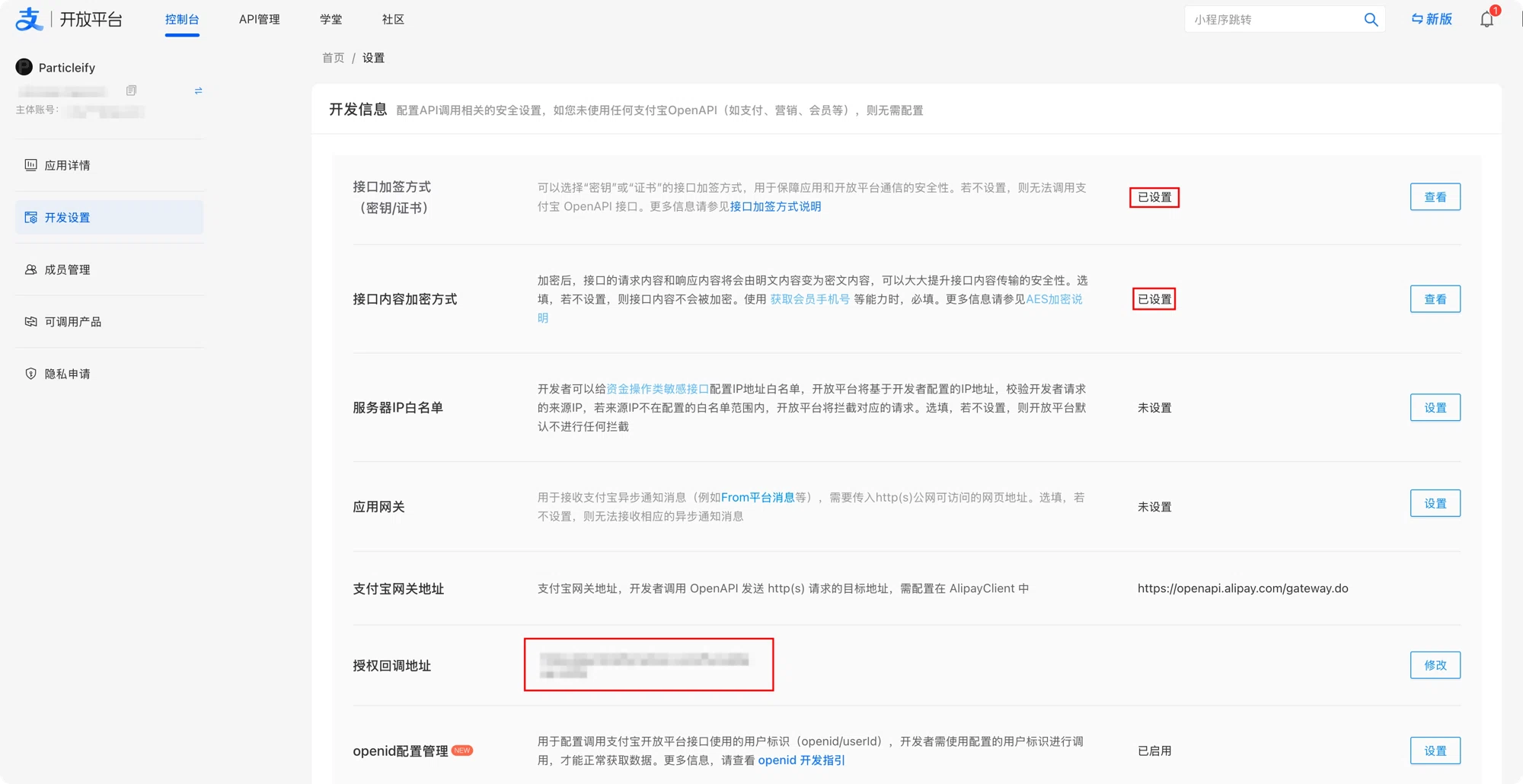The width and height of the screenshot is (1523, 784).
Task: Select 可调用产品 in the sidebar
Action: click(110, 322)
